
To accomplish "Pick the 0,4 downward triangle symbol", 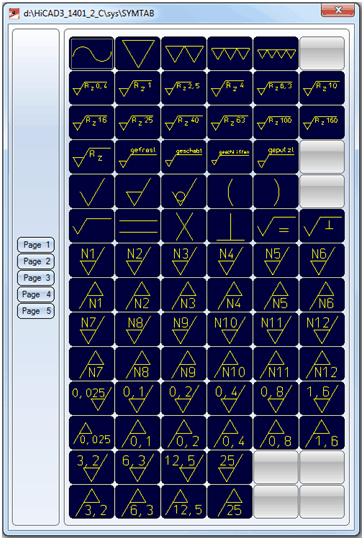I will point(230,398).
